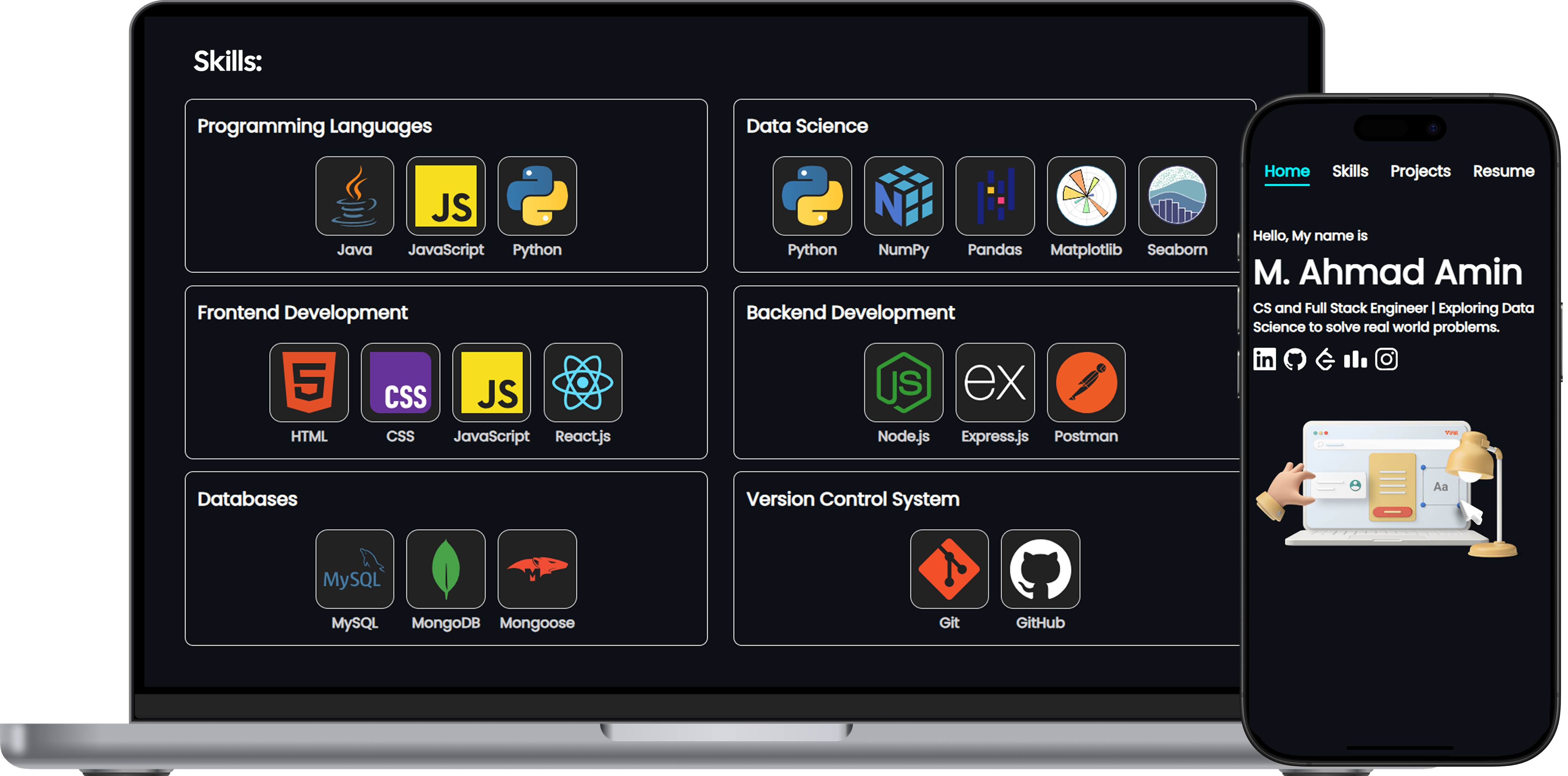1568x776 pixels.
Task: Click the GitHub icon under Version Control System
Action: tap(1041, 569)
